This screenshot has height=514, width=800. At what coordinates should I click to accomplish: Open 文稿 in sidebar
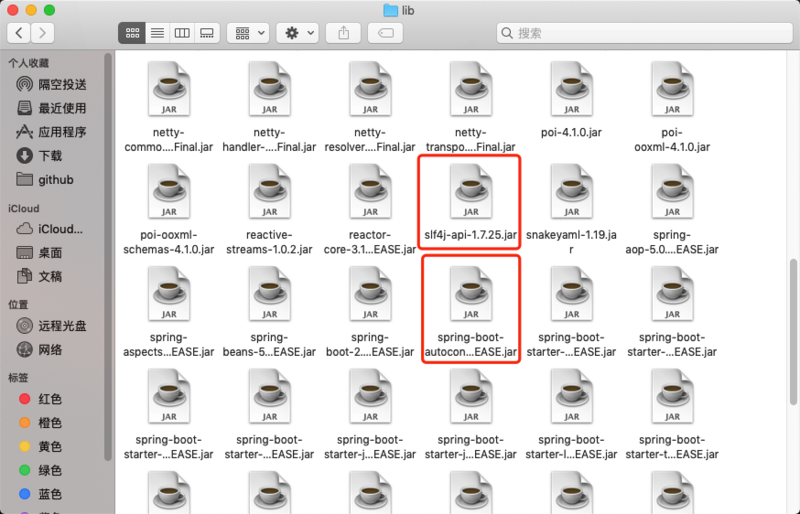(x=39, y=277)
